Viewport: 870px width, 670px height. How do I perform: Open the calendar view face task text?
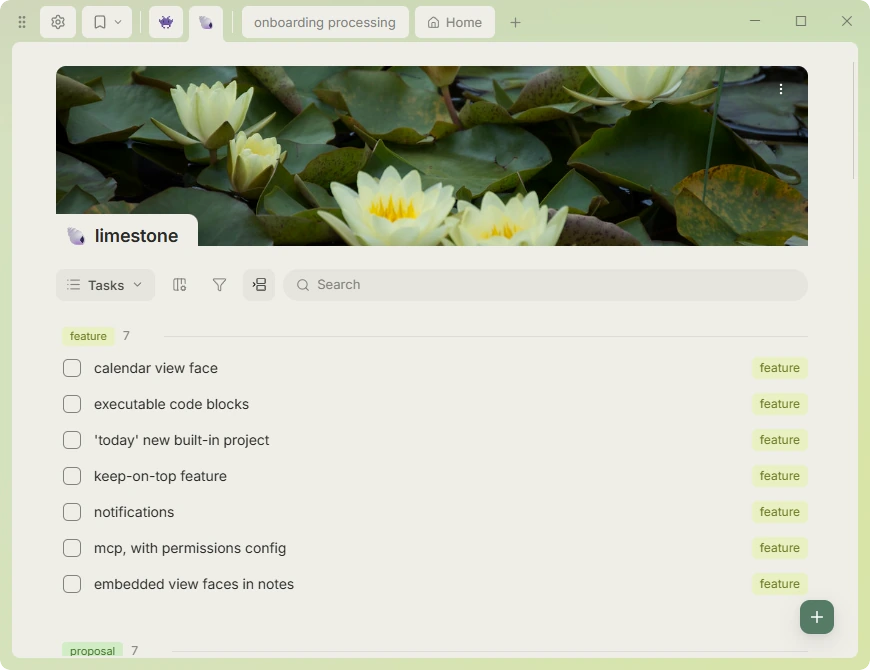point(156,368)
